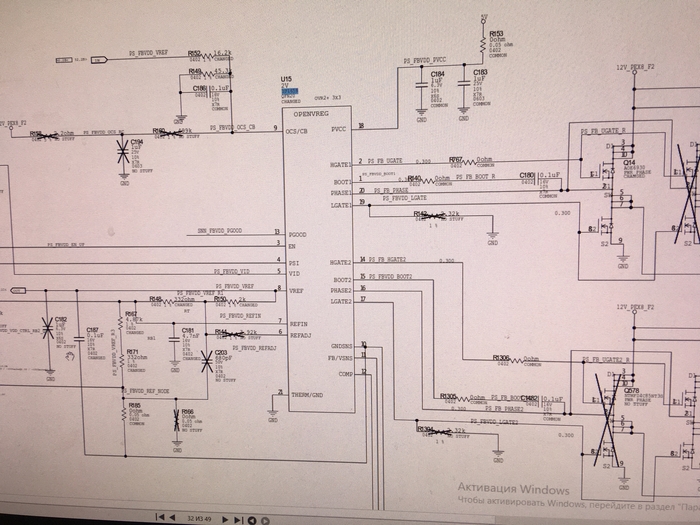
Task: Click the crossed-out C194 capacitor
Action: pyautogui.click(x=123, y=151)
